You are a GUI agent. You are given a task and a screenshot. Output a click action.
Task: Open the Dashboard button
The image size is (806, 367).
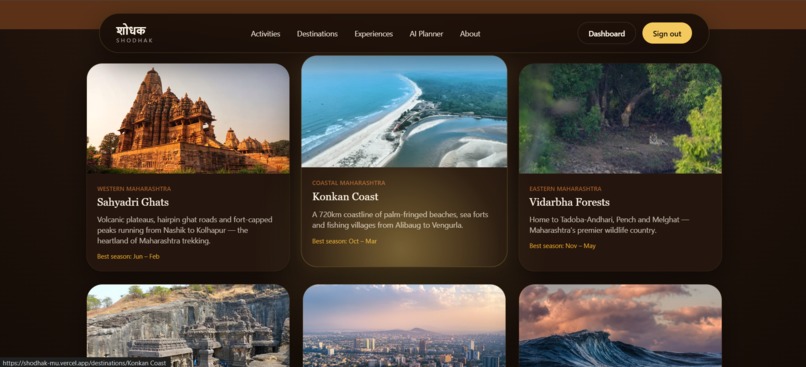tap(607, 33)
